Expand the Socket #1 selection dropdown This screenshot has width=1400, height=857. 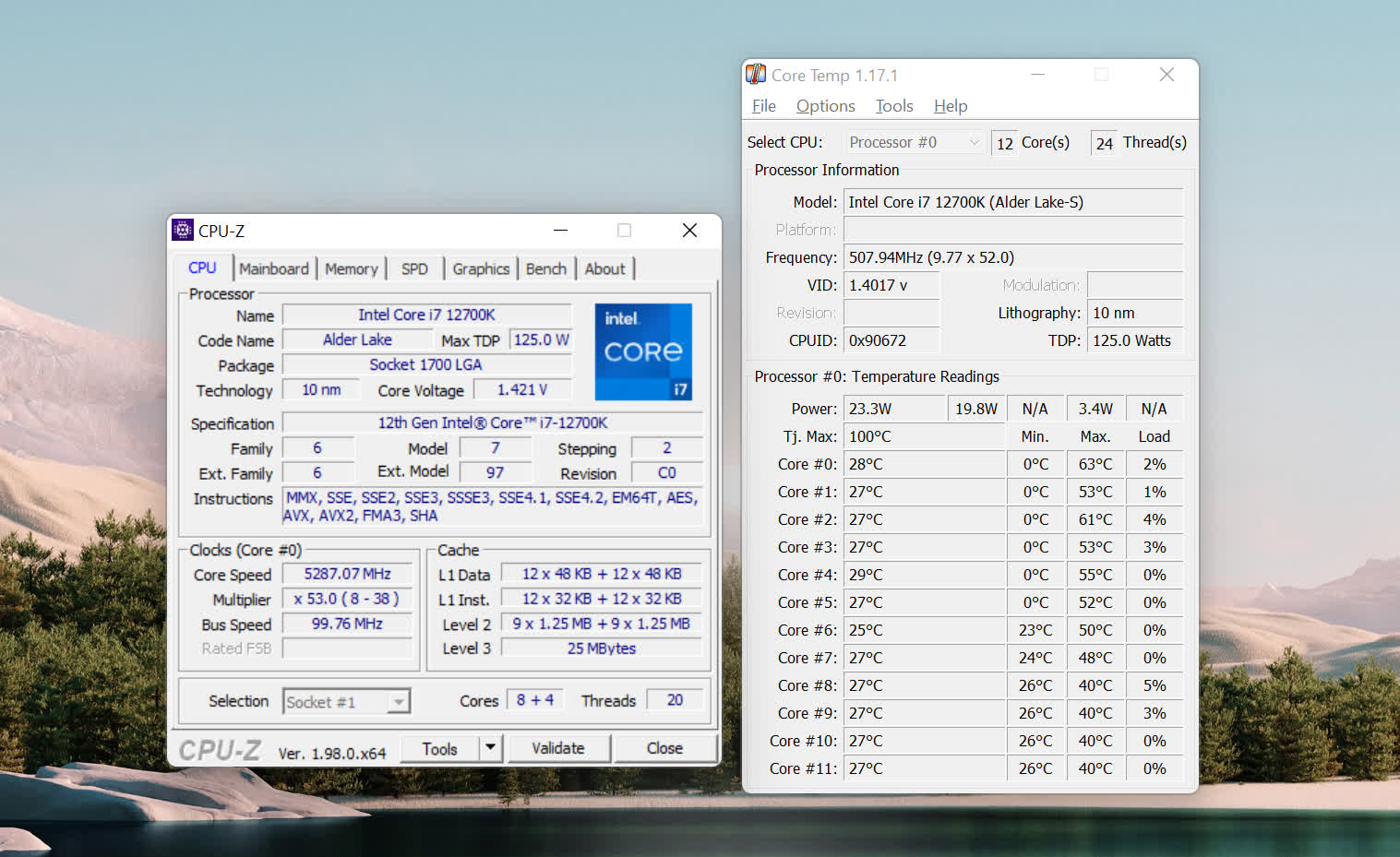pyautogui.click(x=398, y=702)
